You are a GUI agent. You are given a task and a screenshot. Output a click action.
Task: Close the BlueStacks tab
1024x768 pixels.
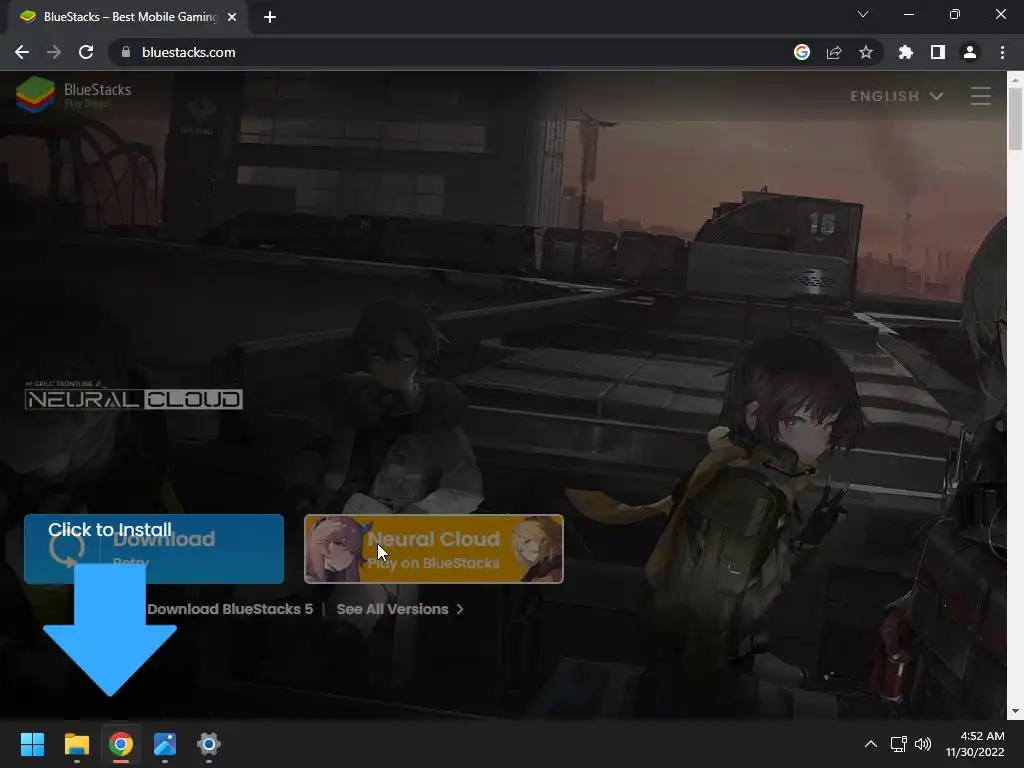pyautogui.click(x=232, y=17)
